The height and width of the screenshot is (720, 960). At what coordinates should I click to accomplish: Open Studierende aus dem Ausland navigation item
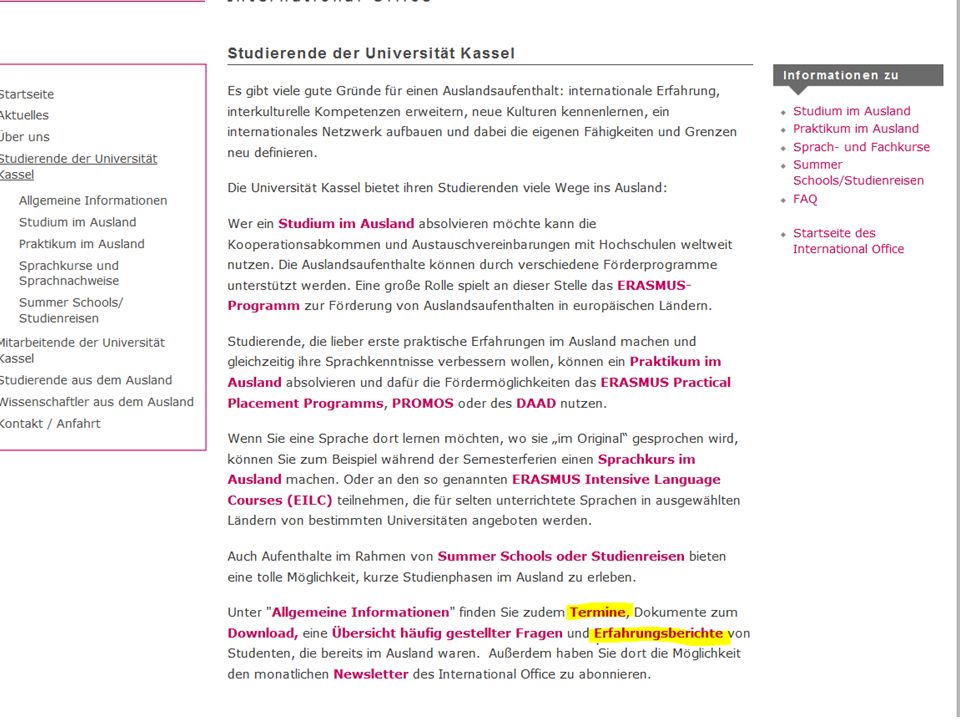click(86, 380)
